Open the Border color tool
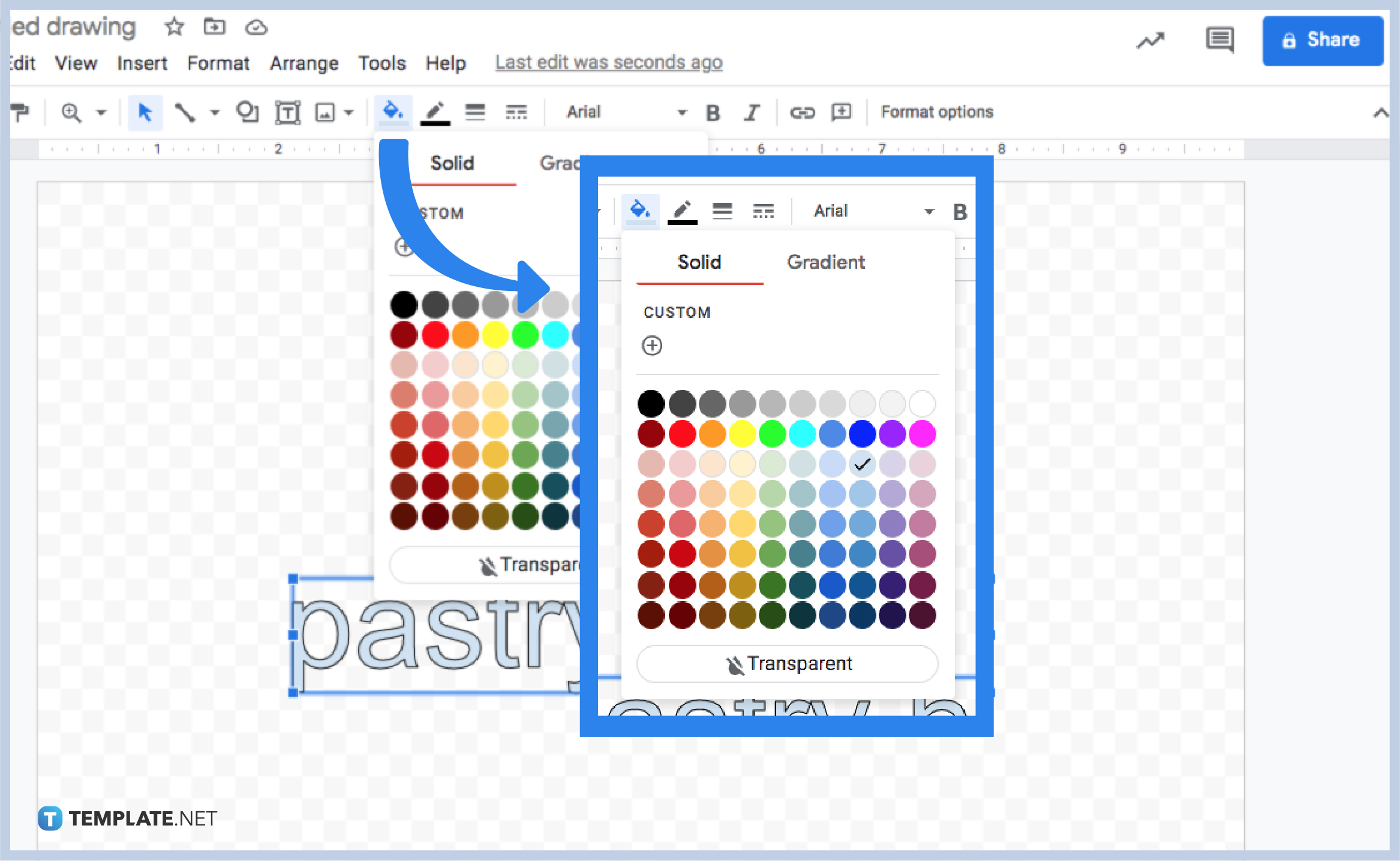This screenshot has width=1400, height=861. [x=436, y=112]
